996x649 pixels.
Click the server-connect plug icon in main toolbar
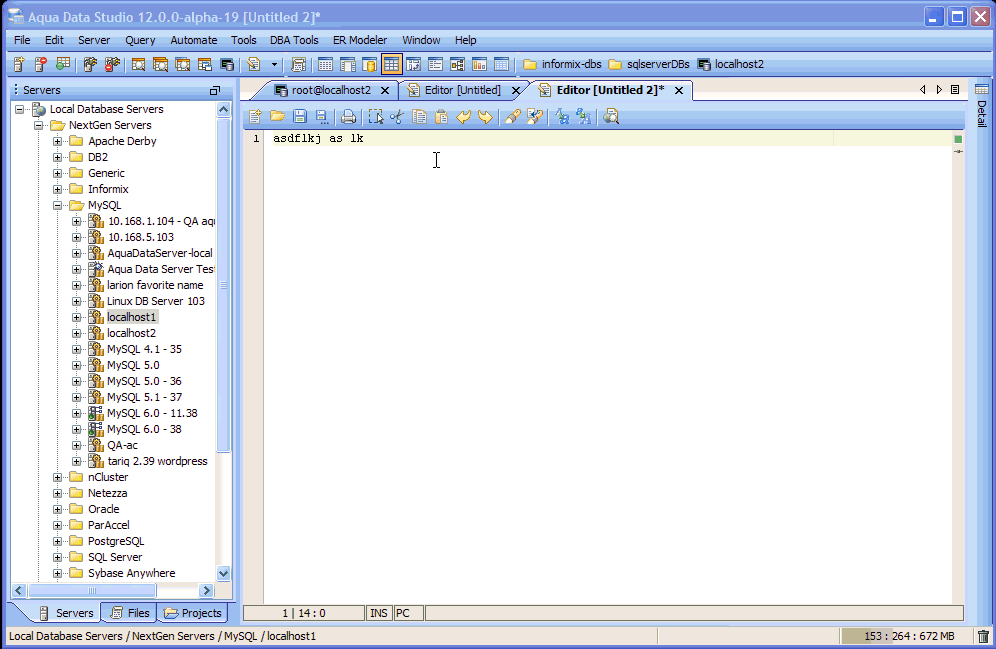(90, 64)
